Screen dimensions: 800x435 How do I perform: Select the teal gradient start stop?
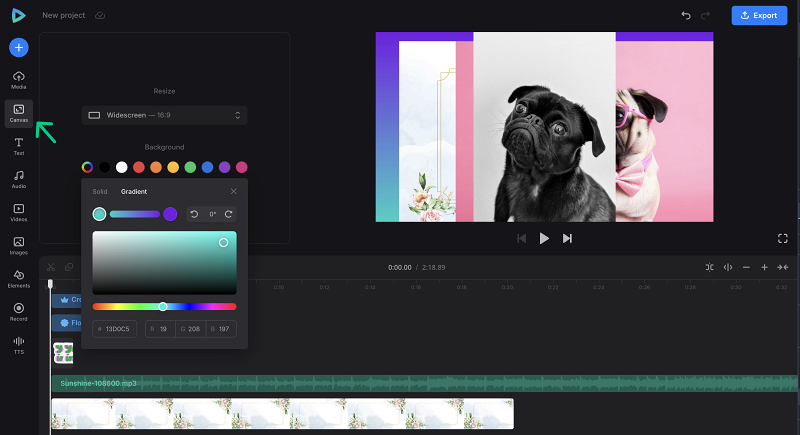pos(99,214)
